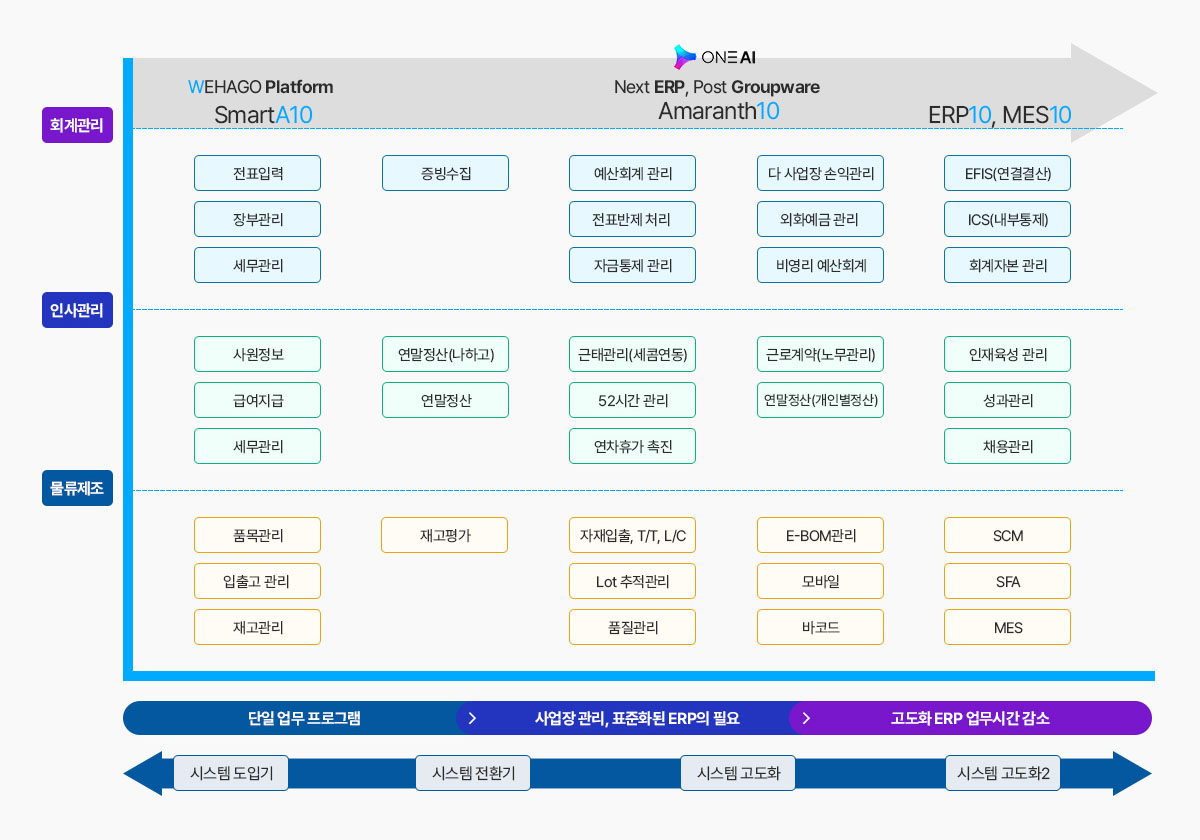Click the WEHAGO Platform heading text
Screen dimensions: 1200x840
click(x=261, y=87)
